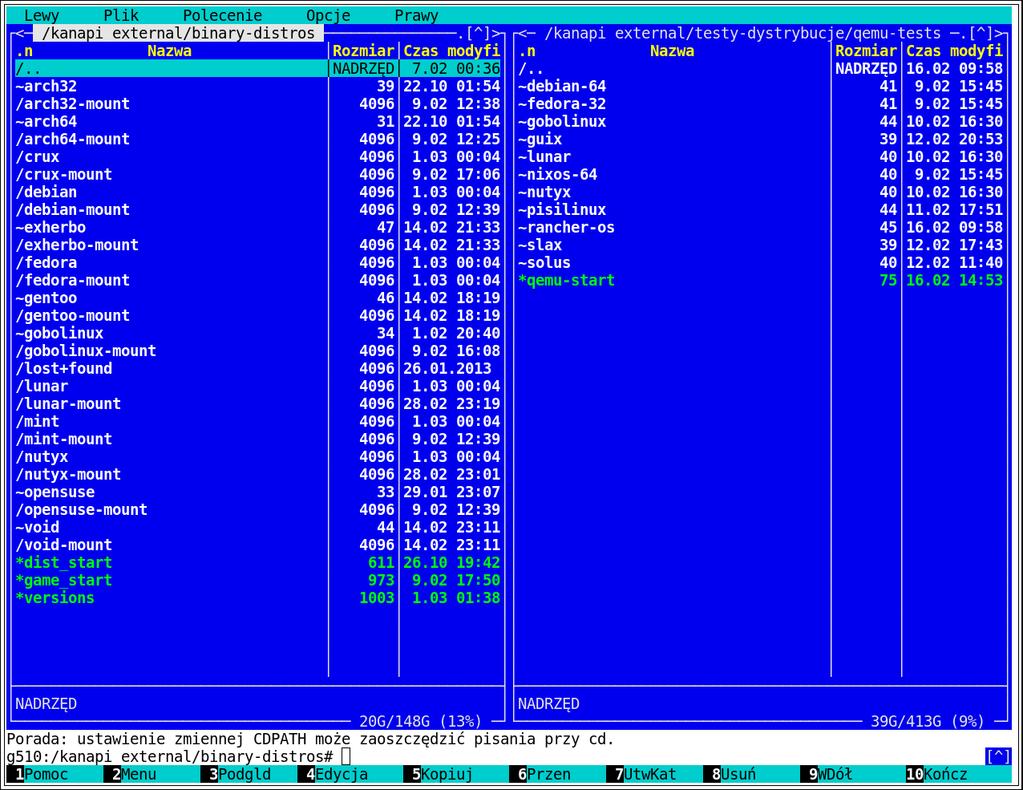Select the /gobolinux-mount directory
Screen dimensions: 1023x790
coord(258,350)
